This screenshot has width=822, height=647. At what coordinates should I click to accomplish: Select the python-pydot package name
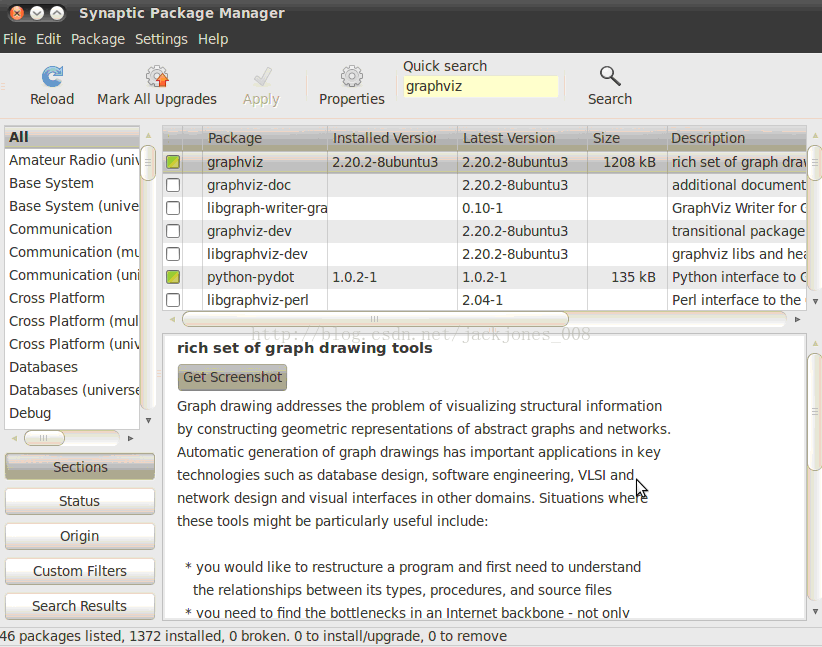point(251,277)
